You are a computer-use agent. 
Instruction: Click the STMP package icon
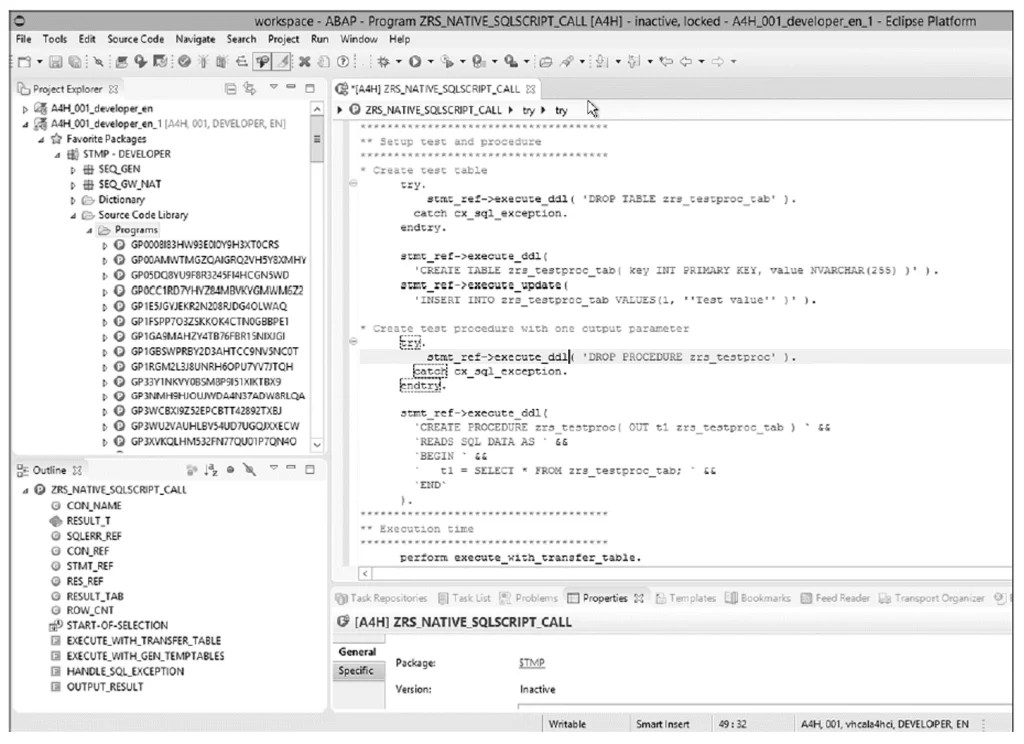click(73, 154)
